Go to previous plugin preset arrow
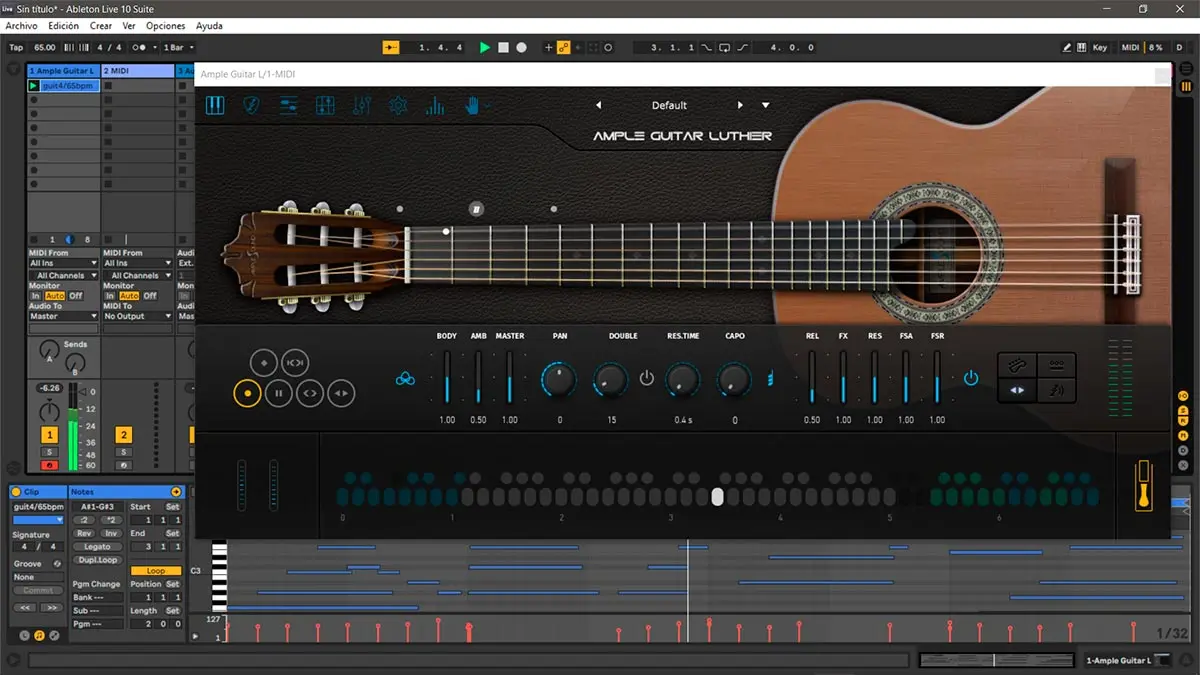 598,105
